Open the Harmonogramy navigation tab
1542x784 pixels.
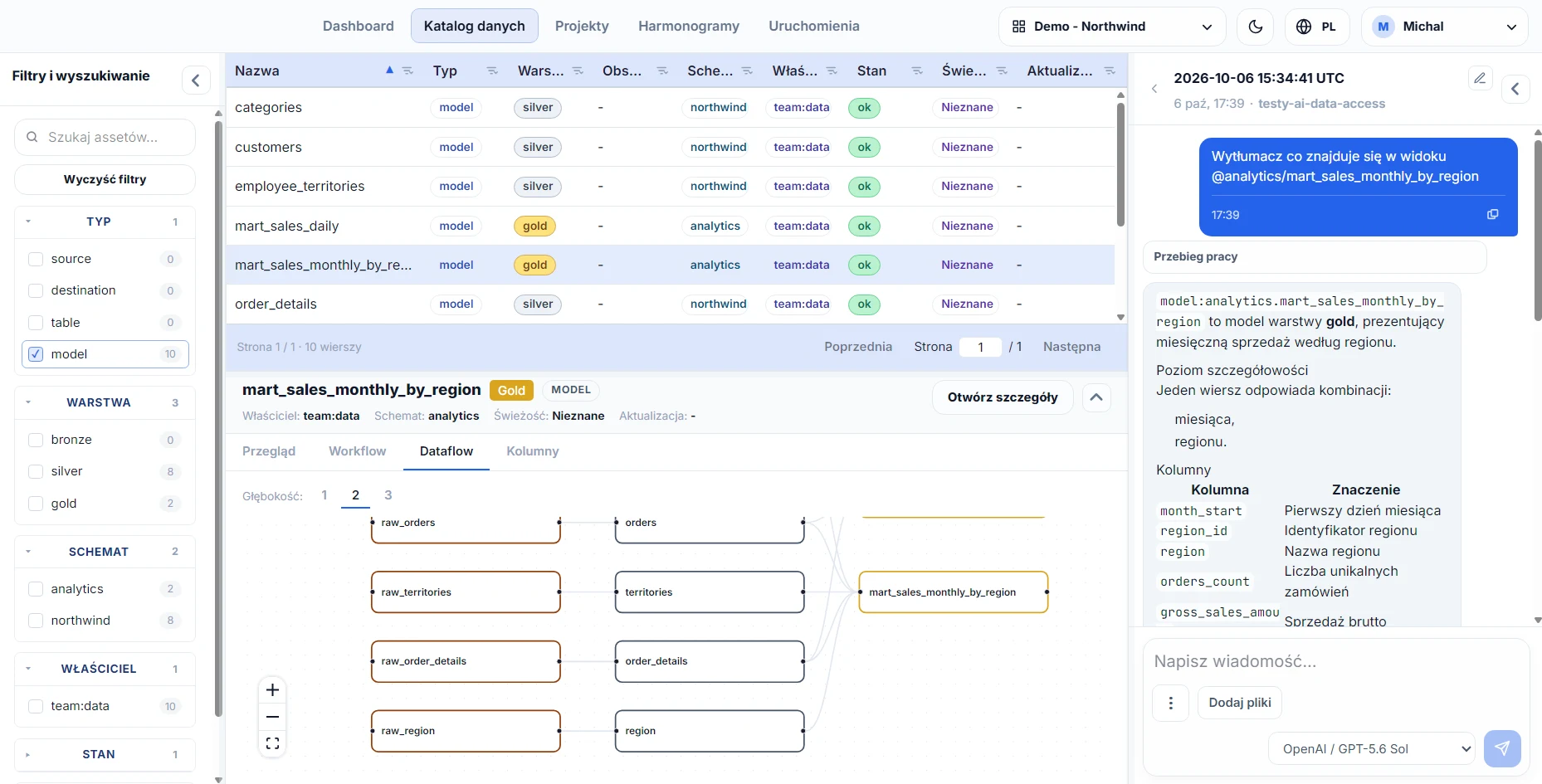689,26
